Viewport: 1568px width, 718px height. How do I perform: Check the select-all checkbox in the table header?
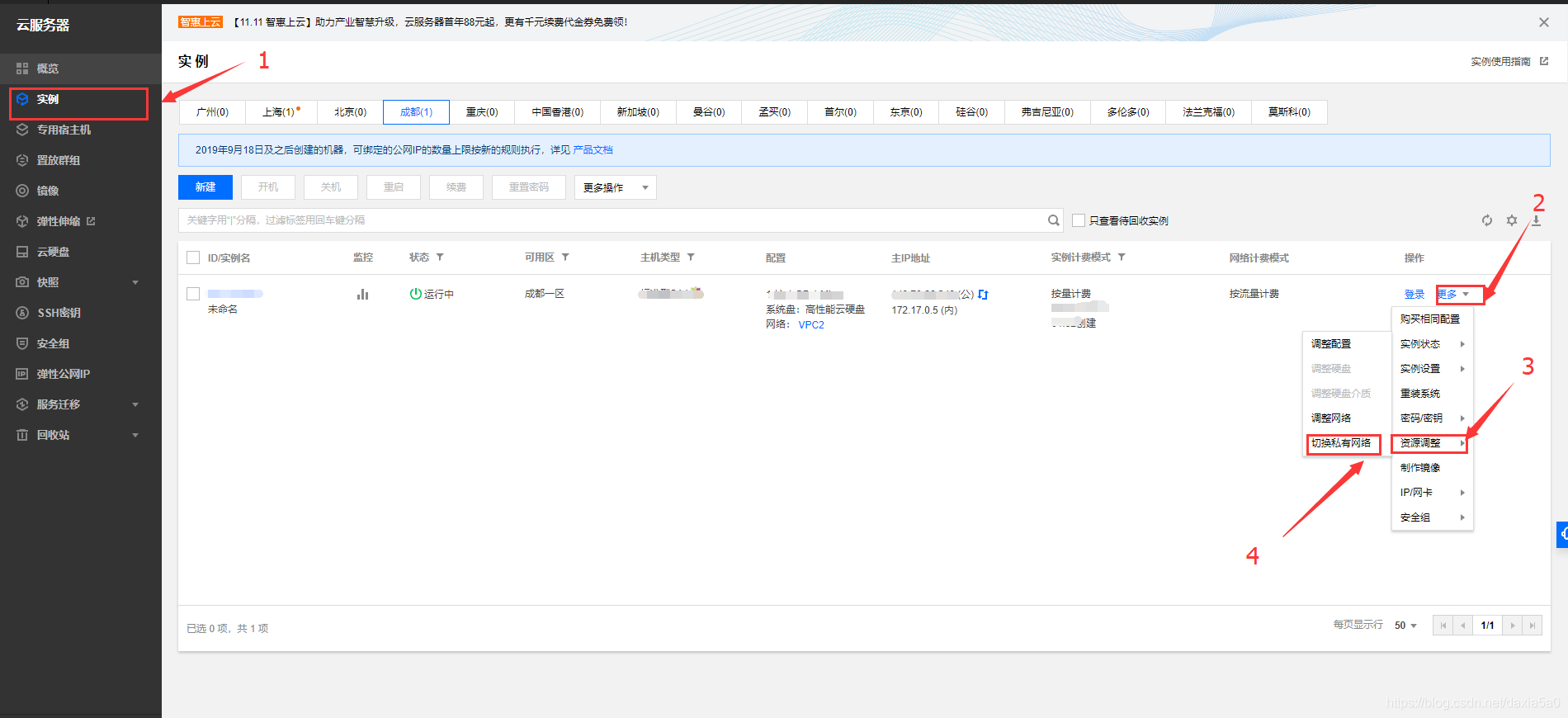pos(193,257)
